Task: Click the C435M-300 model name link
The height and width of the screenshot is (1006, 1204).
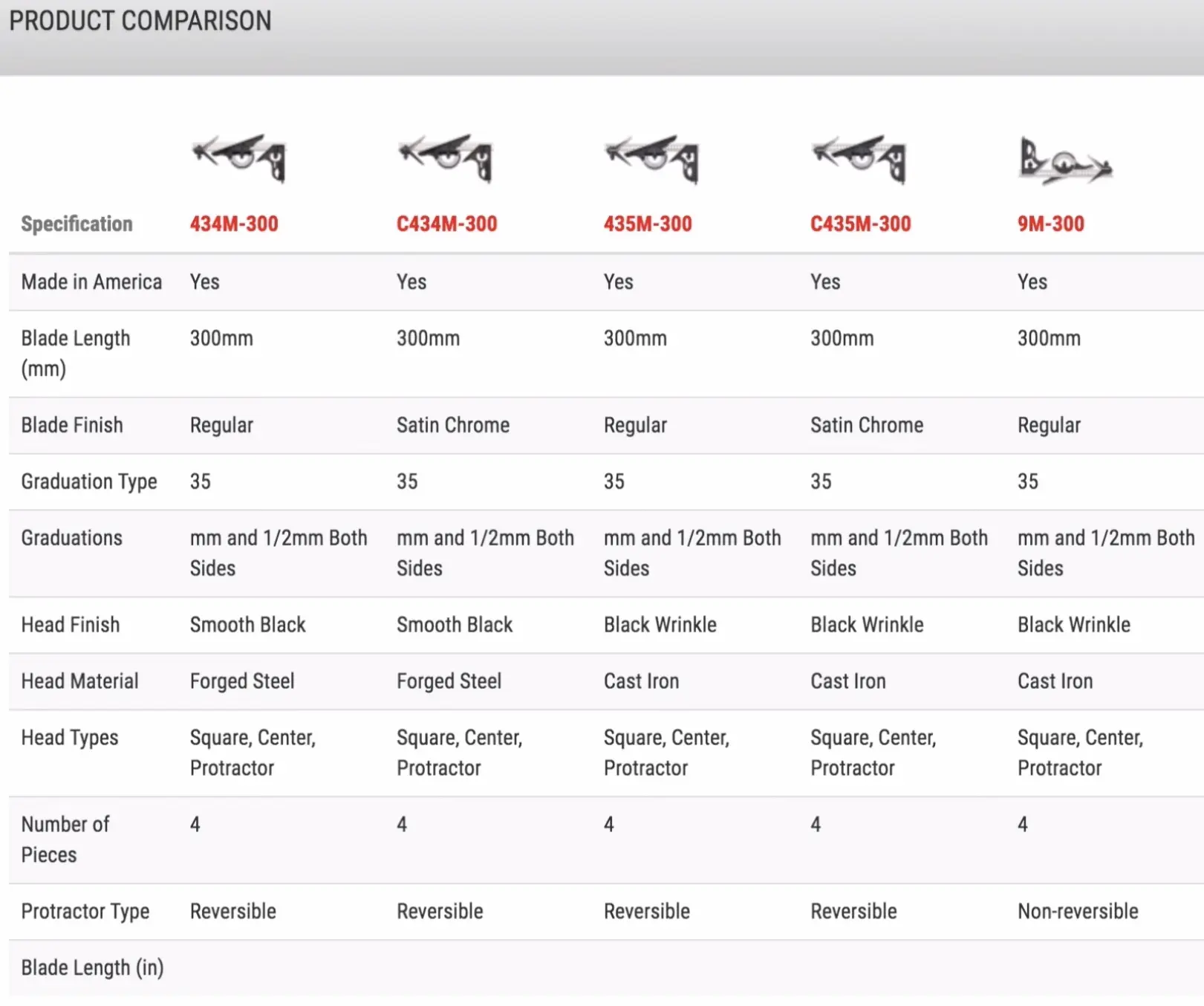Action: pos(860,224)
